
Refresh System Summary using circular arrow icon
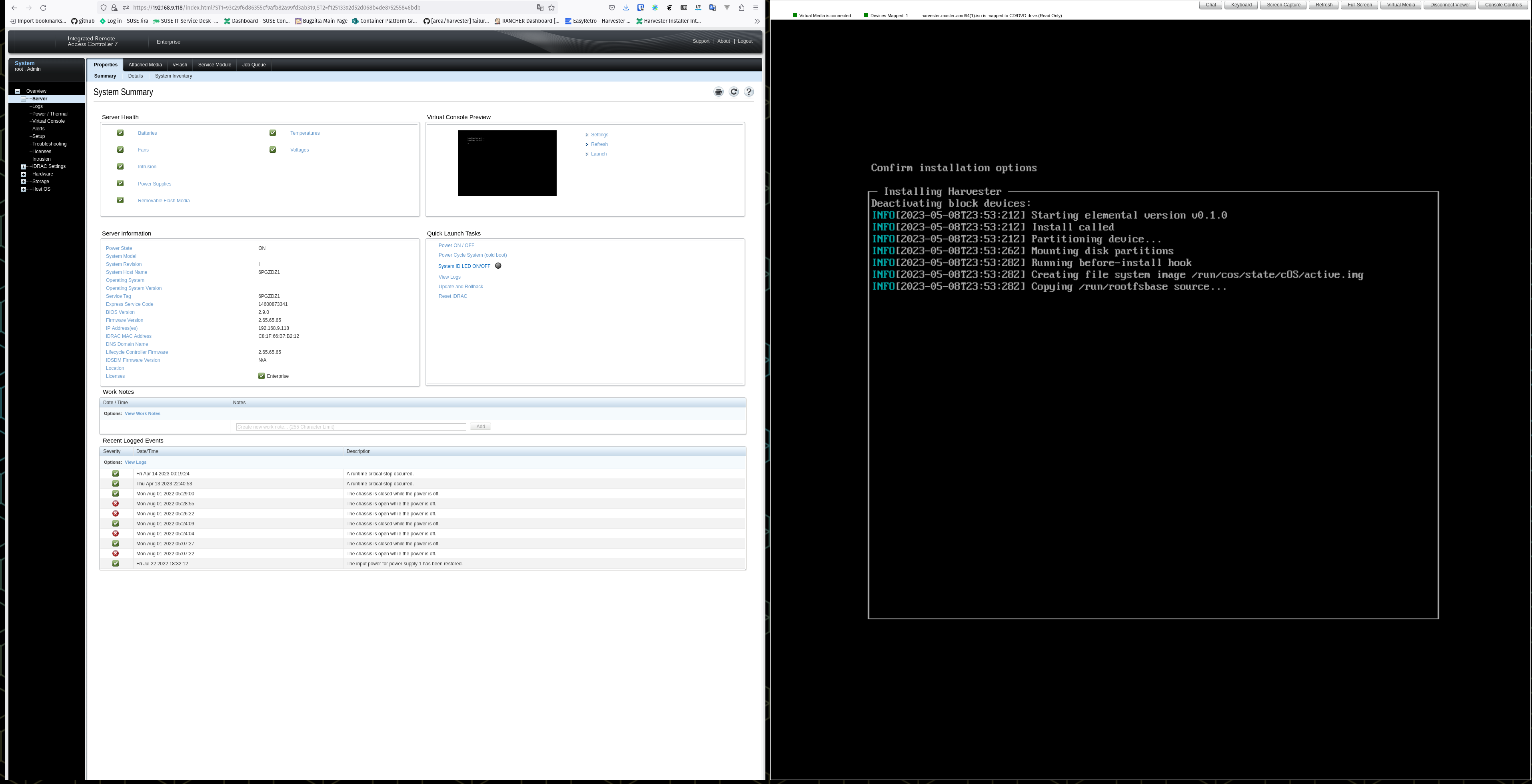coord(733,92)
